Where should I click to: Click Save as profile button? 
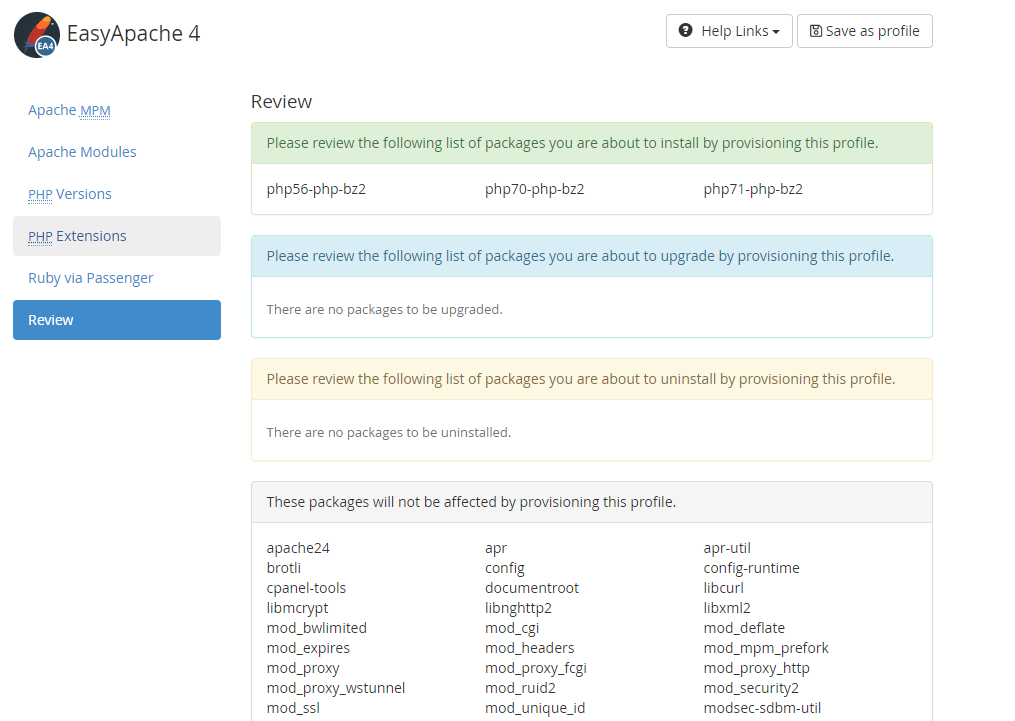pyautogui.click(x=865, y=31)
